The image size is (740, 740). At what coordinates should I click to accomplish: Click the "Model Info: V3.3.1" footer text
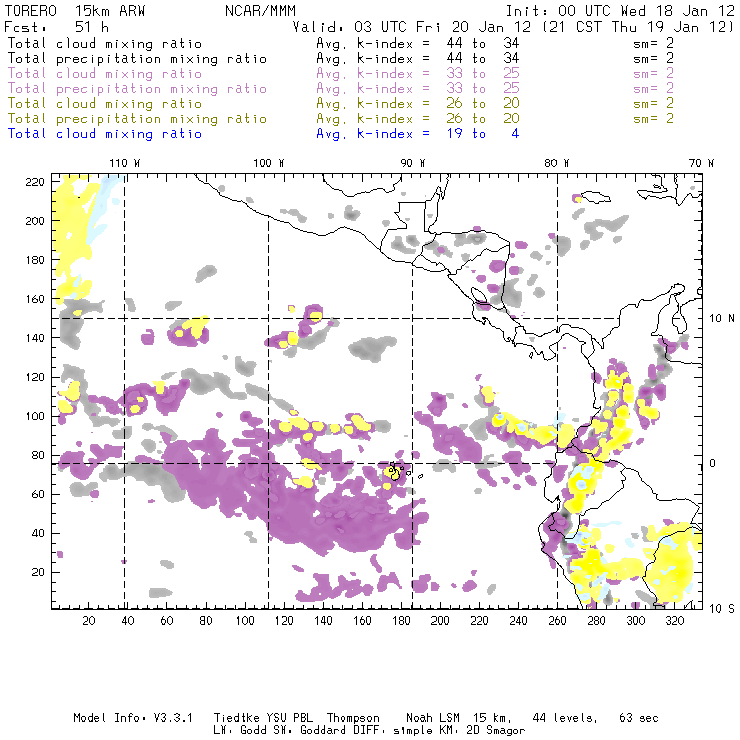pyautogui.click(x=133, y=718)
